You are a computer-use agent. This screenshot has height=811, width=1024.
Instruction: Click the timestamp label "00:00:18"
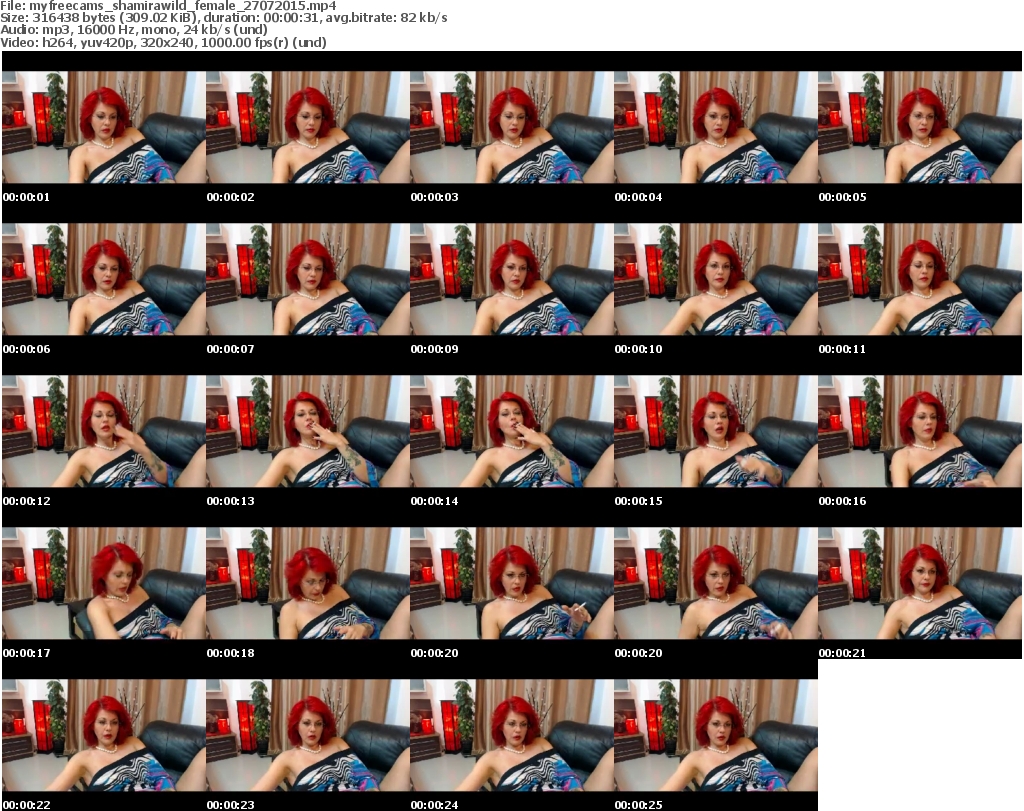231,653
